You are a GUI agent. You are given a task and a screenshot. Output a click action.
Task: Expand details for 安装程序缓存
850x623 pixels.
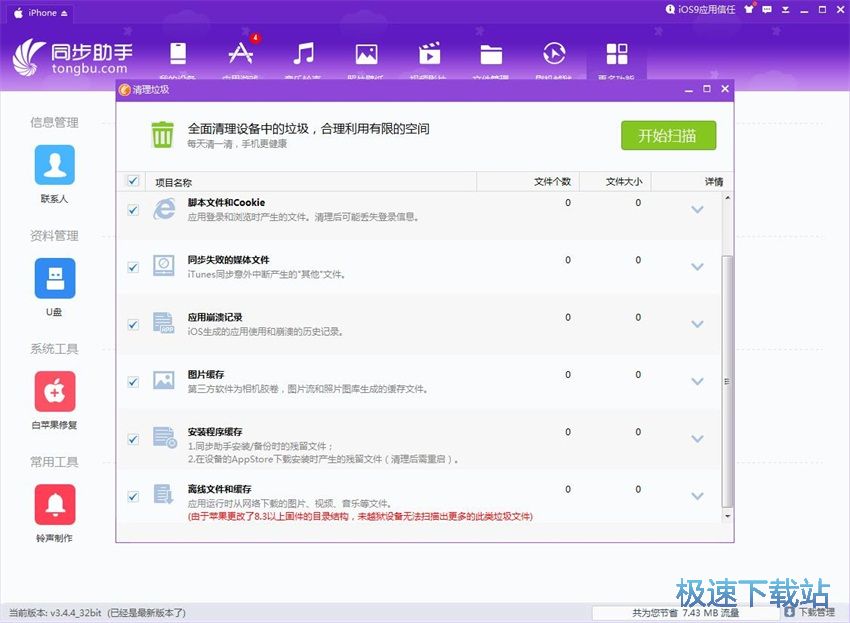click(x=697, y=439)
